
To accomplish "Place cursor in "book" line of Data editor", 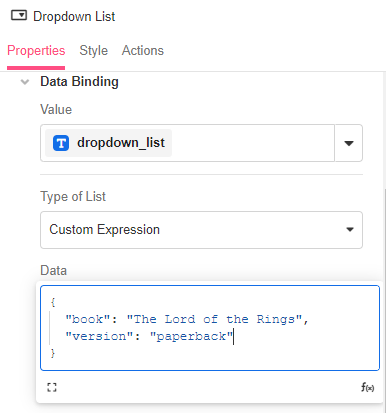I will click(x=187, y=319).
